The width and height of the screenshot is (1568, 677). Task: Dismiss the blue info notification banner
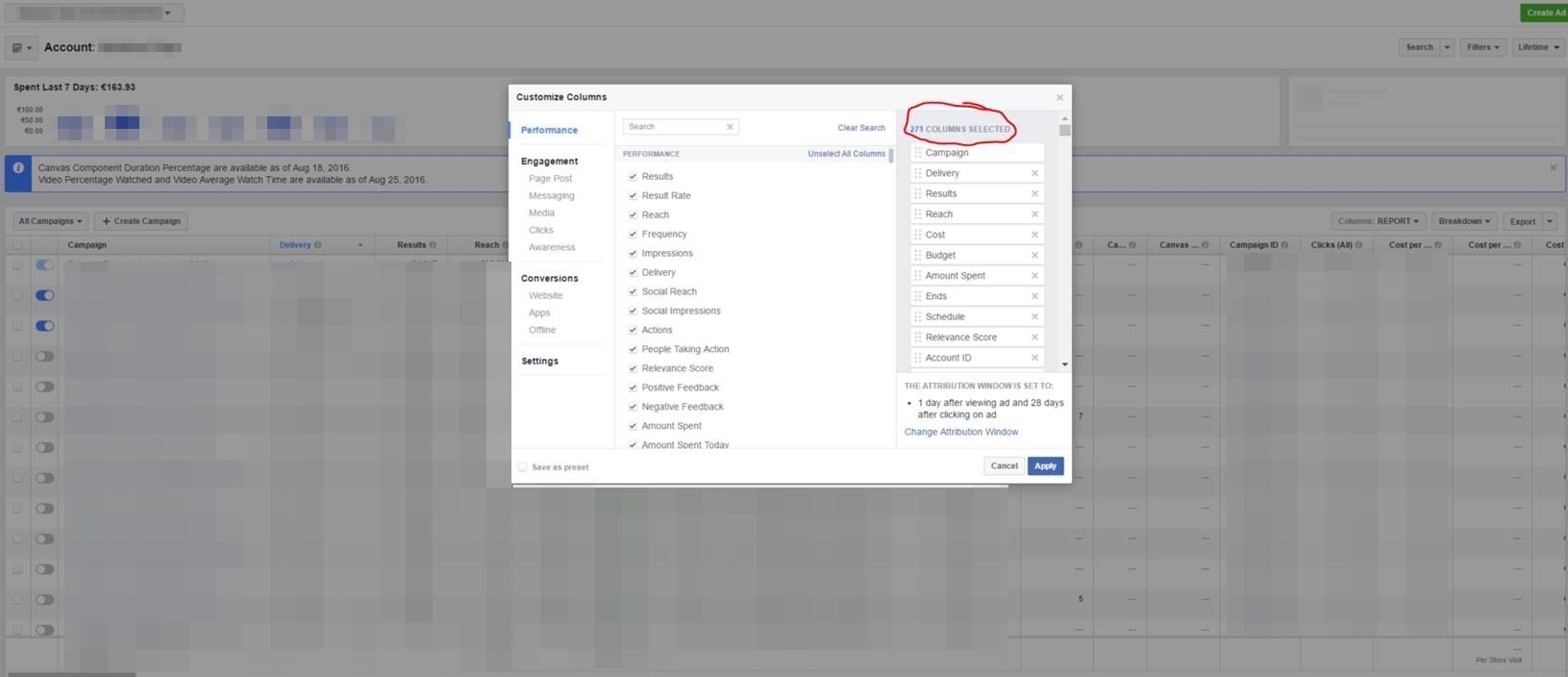pos(1553,167)
